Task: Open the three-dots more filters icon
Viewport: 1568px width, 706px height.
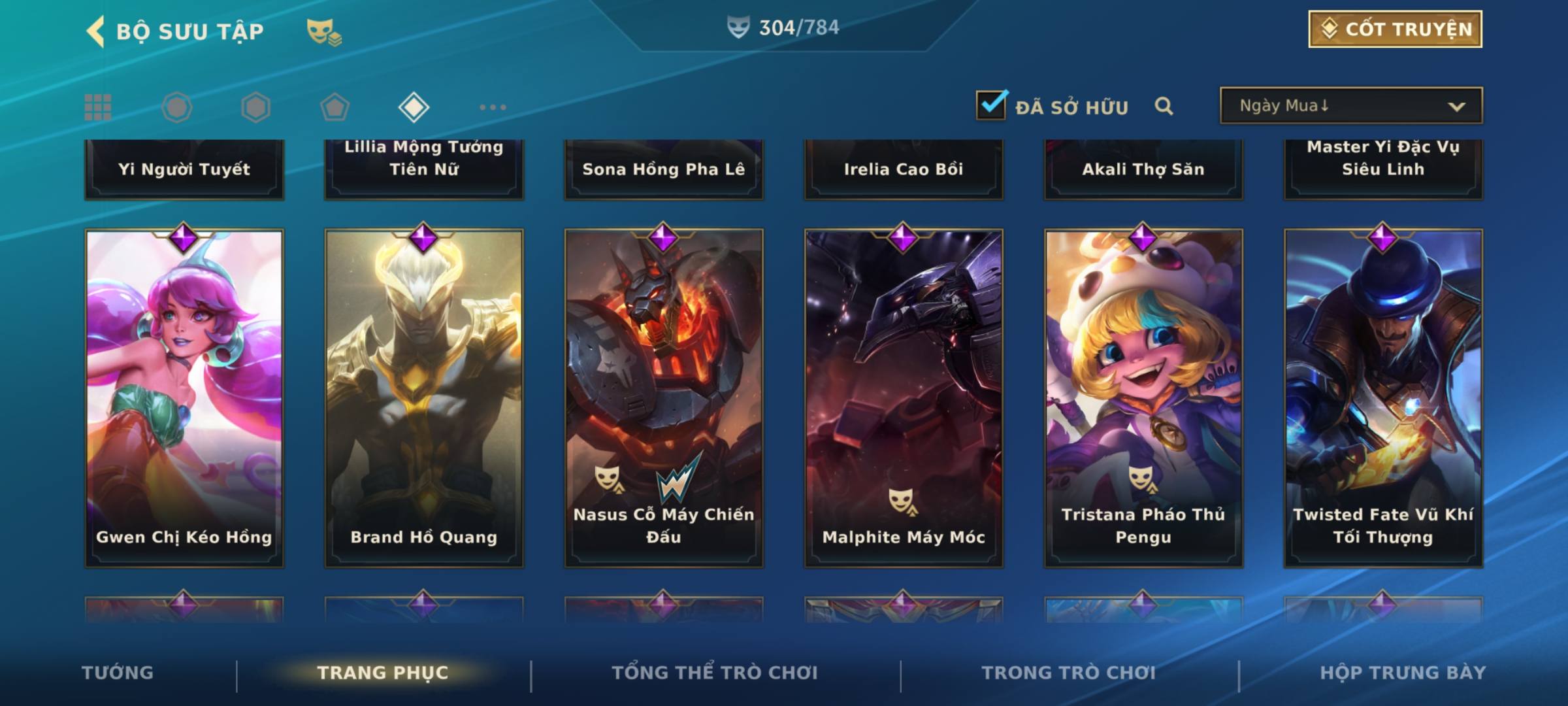Action: [493, 107]
